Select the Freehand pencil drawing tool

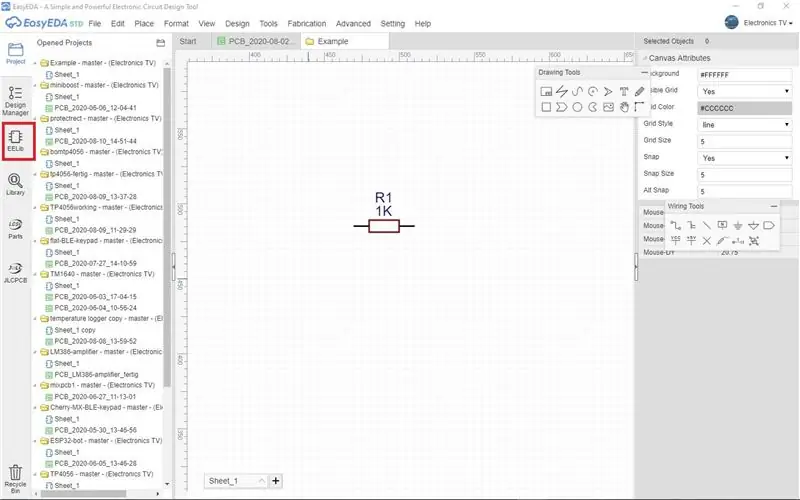click(639, 92)
